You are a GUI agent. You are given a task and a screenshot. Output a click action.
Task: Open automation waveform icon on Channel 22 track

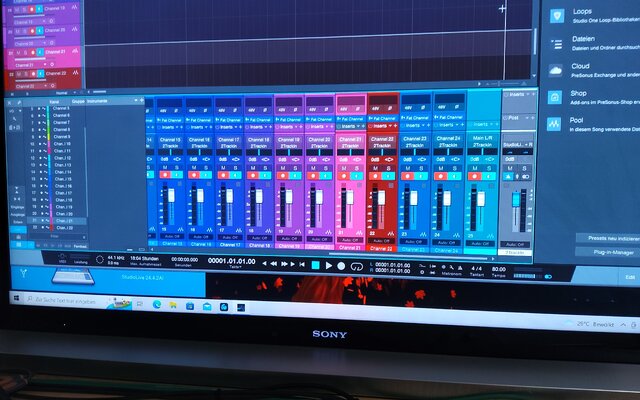(x=75, y=73)
